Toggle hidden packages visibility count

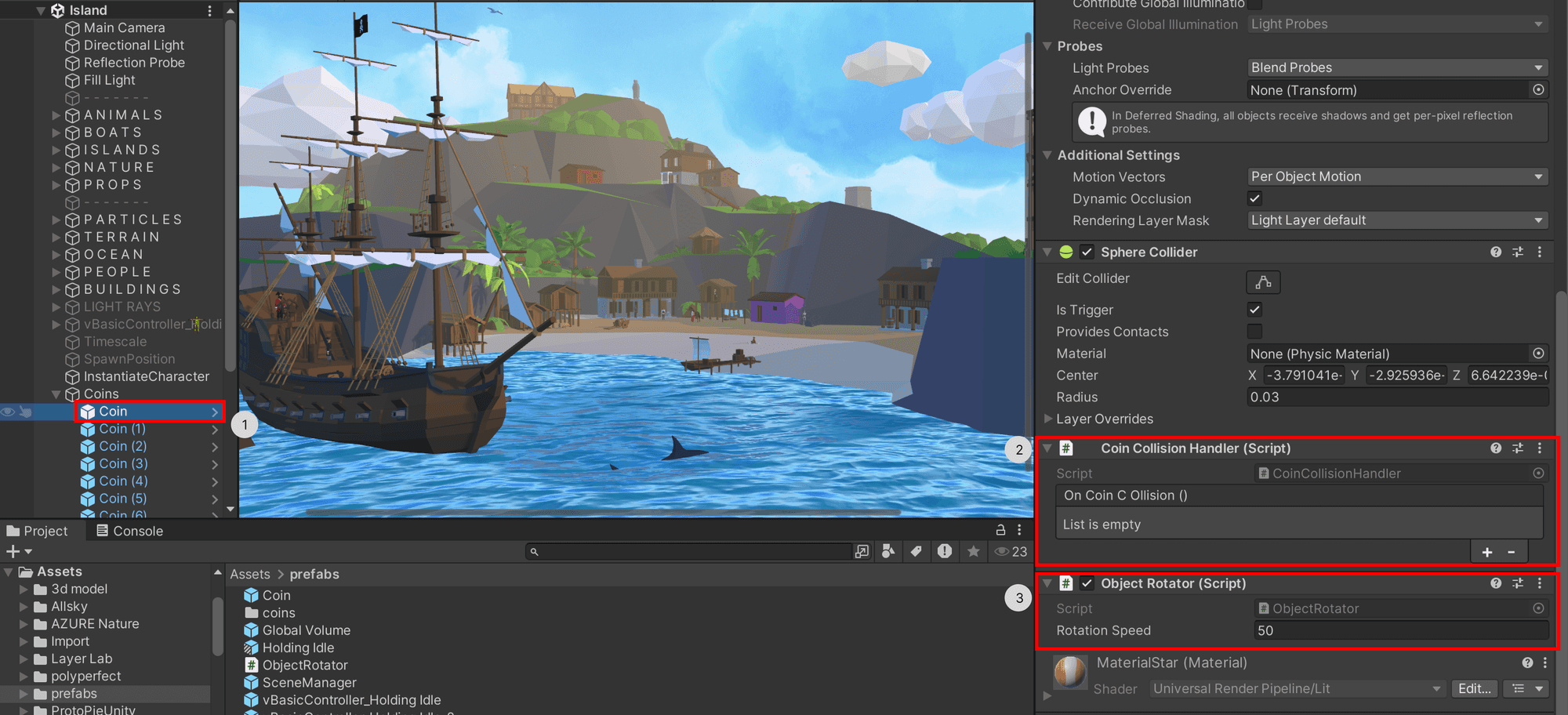pyautogui.click(x=1011, y=552)
